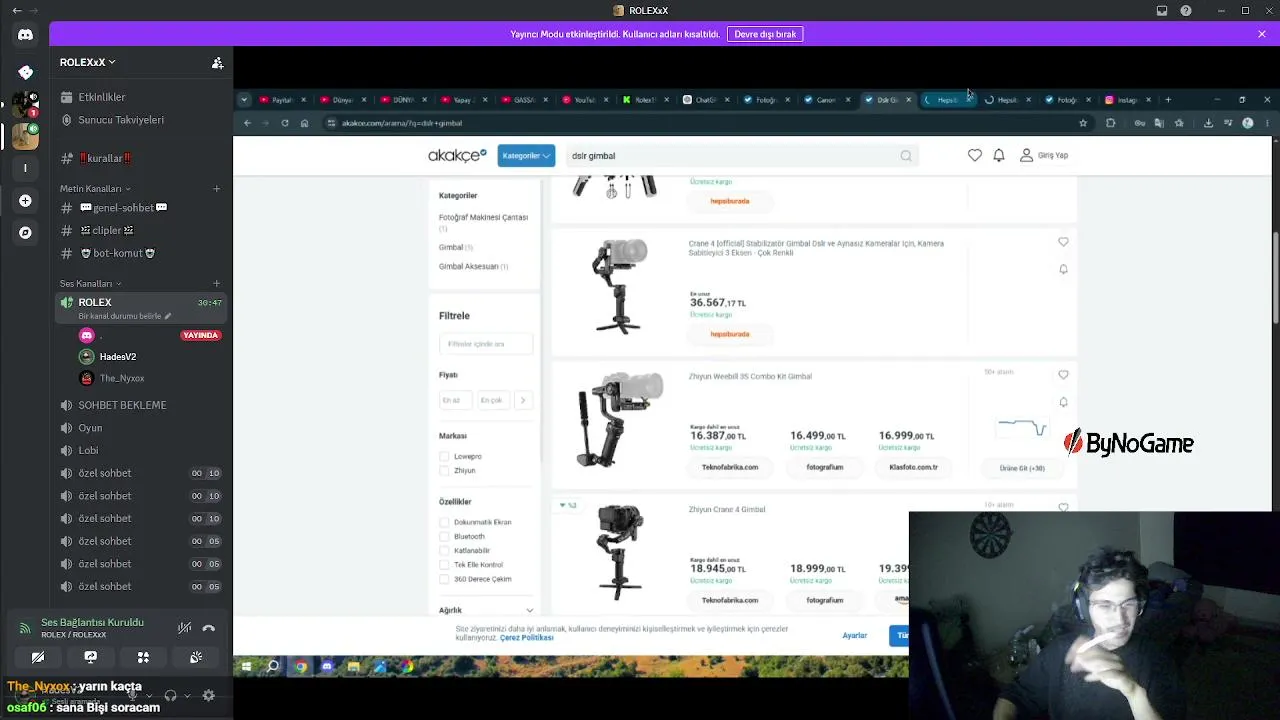Open the Discord discover servers compass icon
This screenshot has width=1280, height=720.
click(25, 232)
